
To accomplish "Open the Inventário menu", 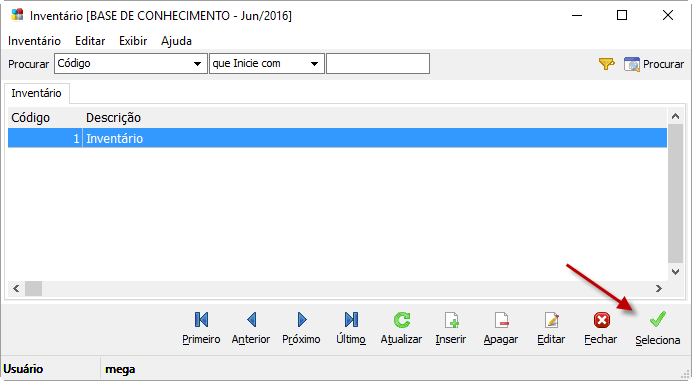I will (34, 41).
